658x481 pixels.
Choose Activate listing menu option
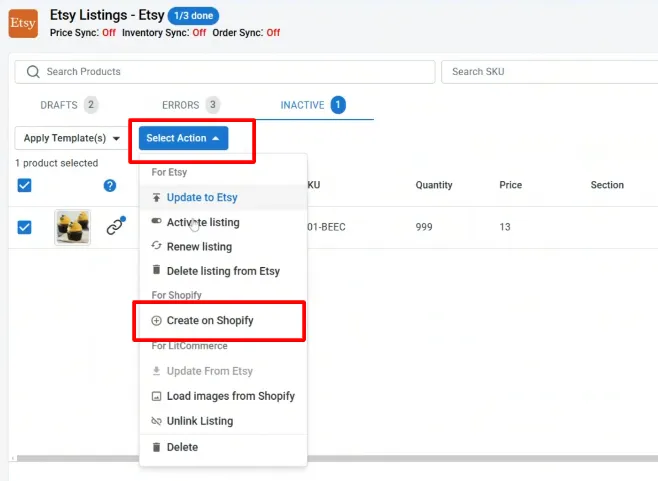[223, 222]
